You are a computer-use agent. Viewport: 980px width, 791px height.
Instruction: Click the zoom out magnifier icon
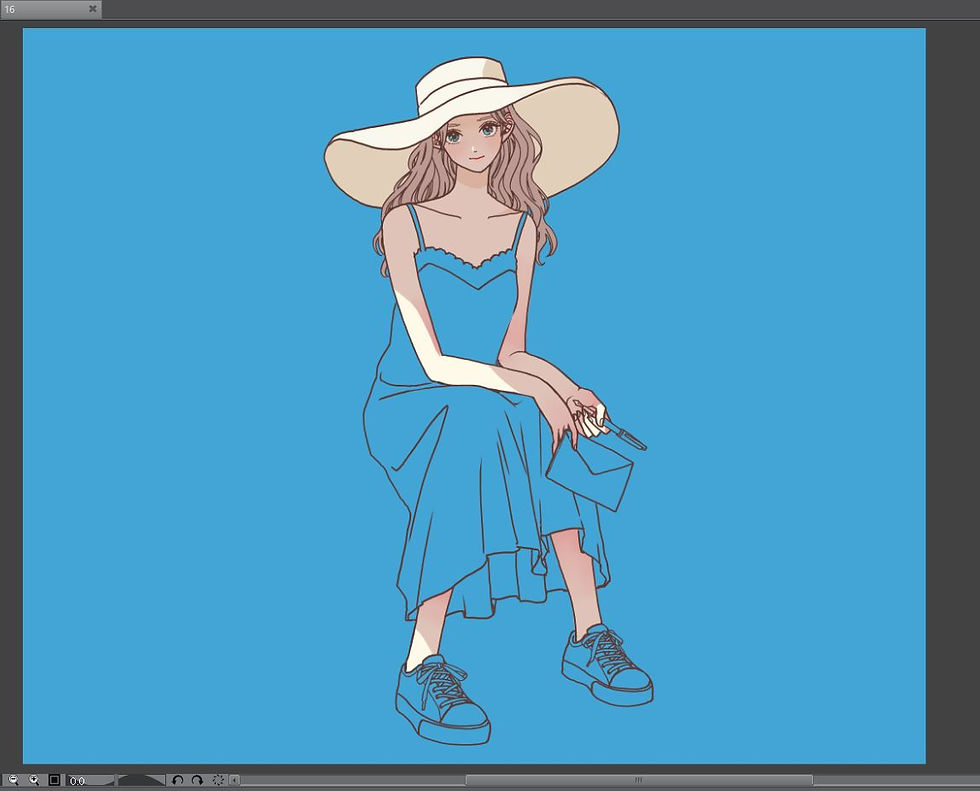click(12, 780)
